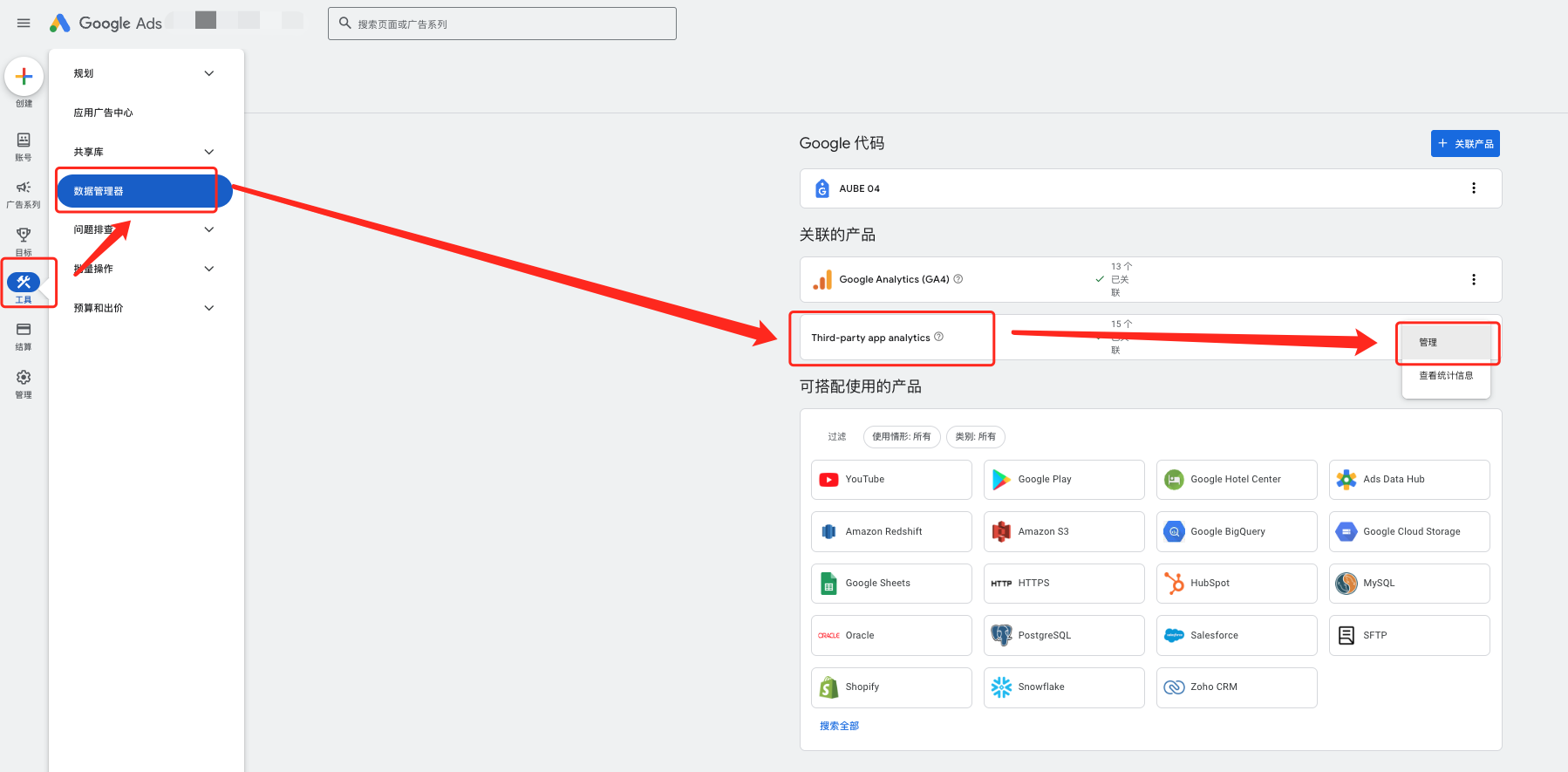
Task: Click the Google Hotel Center icon
Action: [x=1174, y=480]
